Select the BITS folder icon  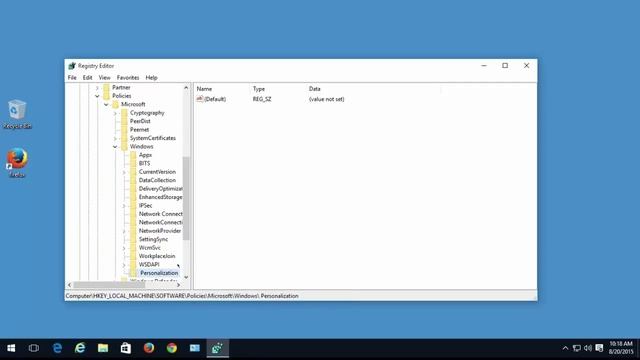click(x=133, y=163)
